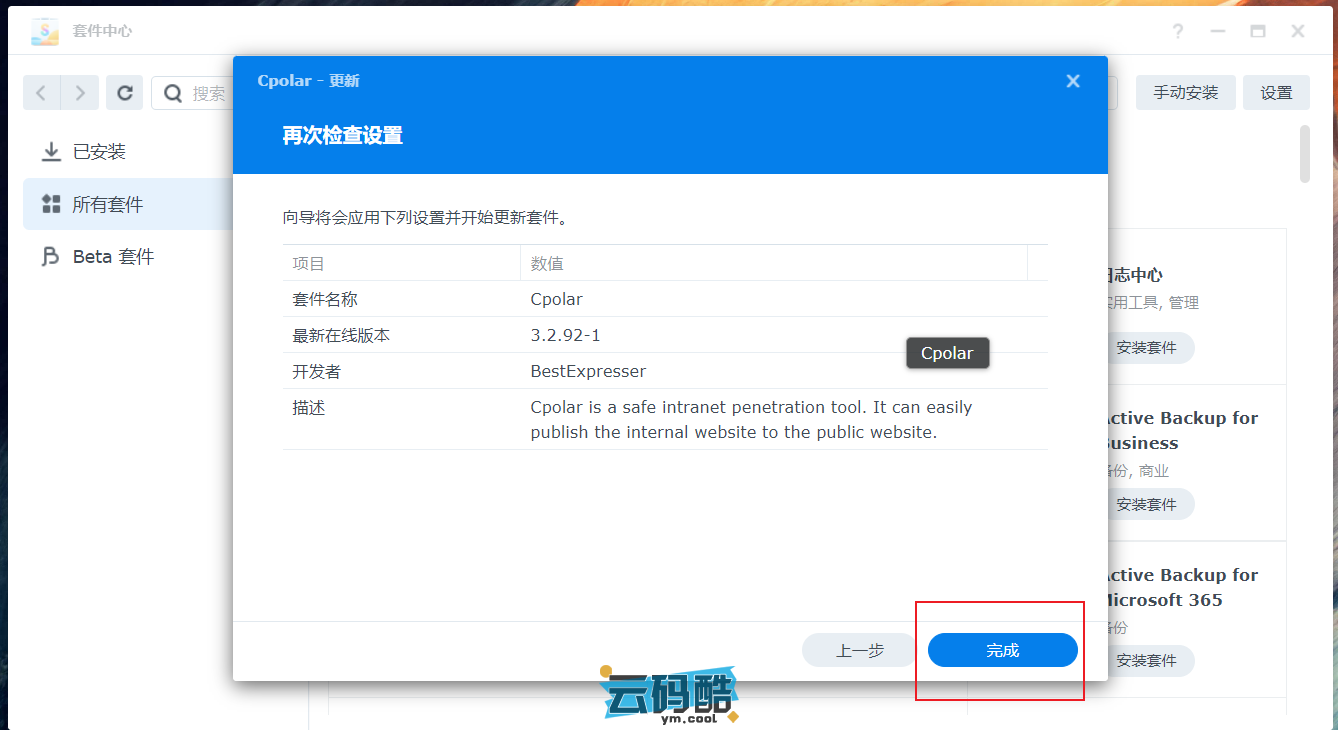The width and height of the screenshot is (1338, 730).
Task: Click the Package Center logo icon
Action: pos(45,31)
